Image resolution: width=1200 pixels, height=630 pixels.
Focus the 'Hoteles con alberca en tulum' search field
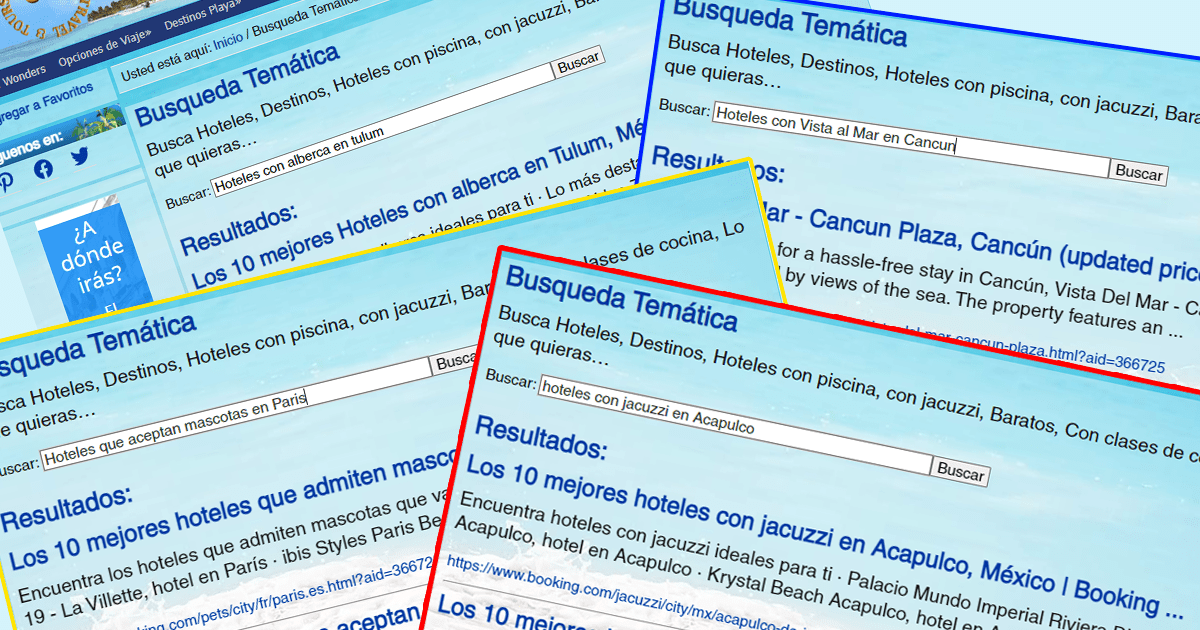click(x=382, y=129)
